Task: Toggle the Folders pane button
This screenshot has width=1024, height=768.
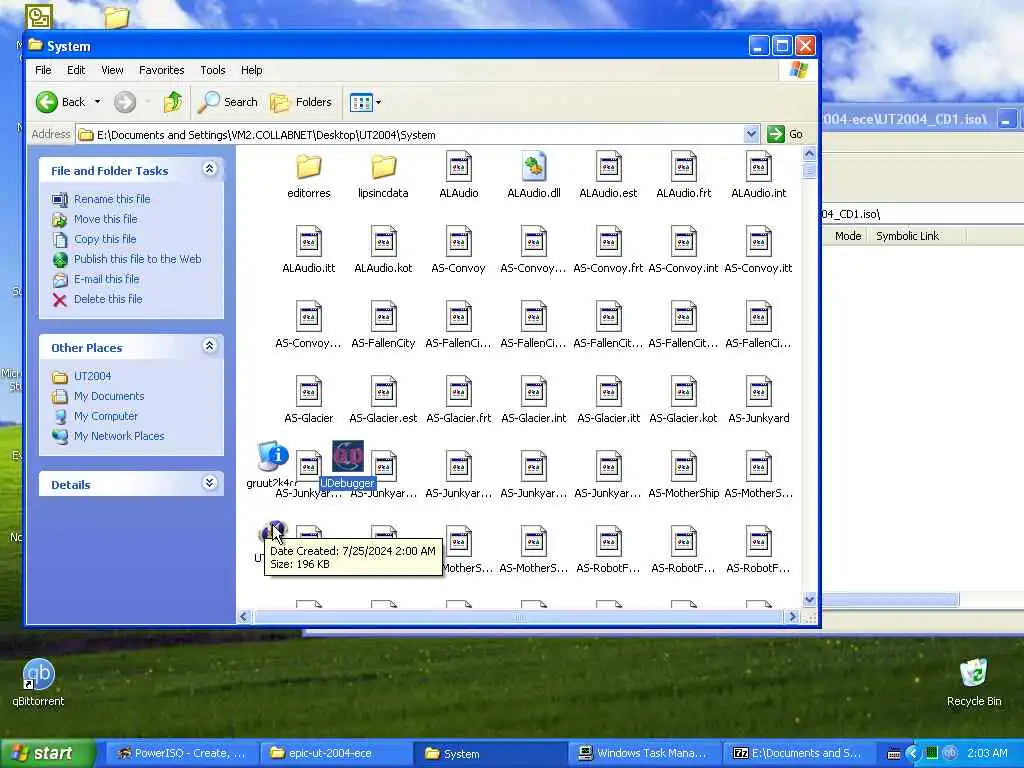Action: [x=301, y=102]
